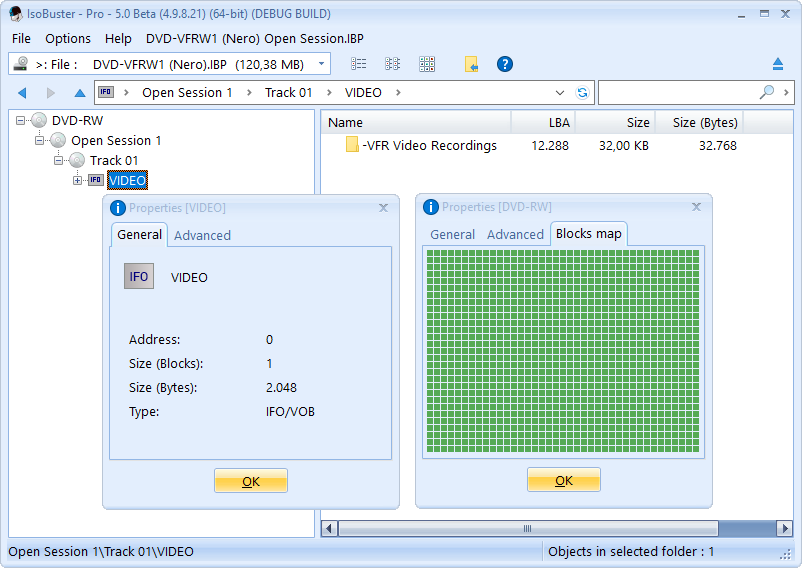Close the Properties [DVD-RW] dialog
The image size is (802, 568).
tap(696, 207)
